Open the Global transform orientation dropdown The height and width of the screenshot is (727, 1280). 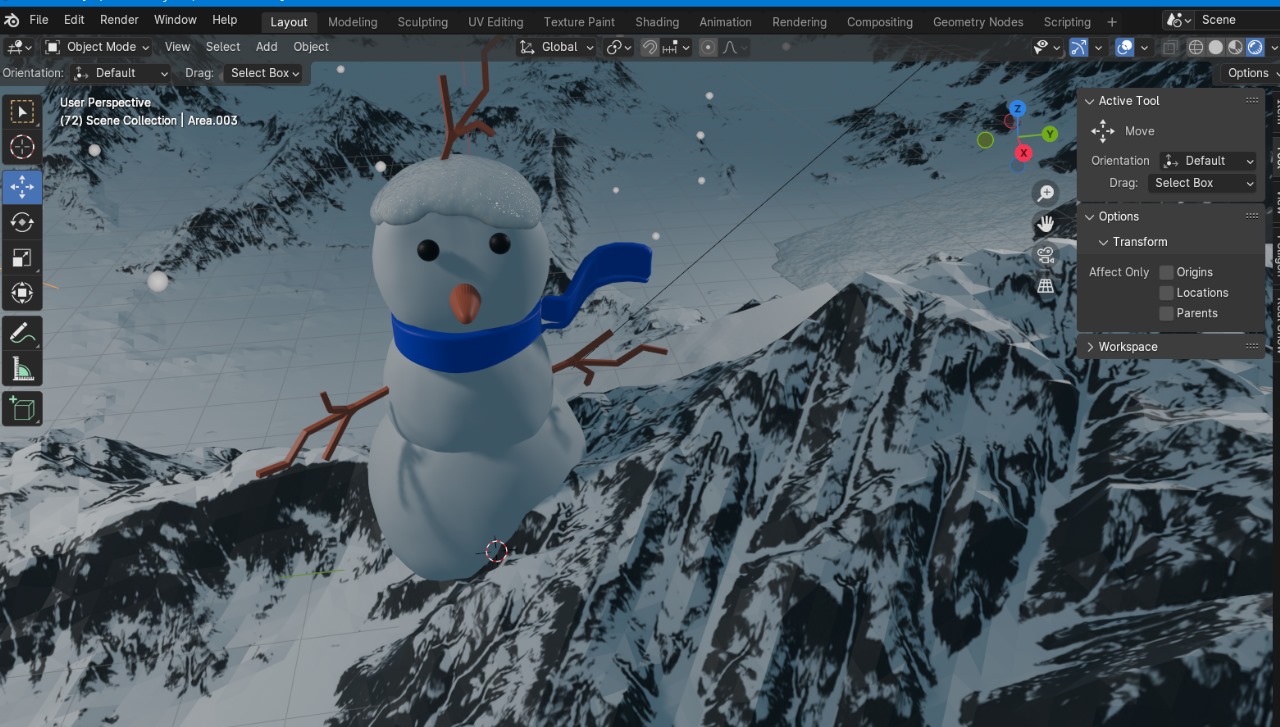coord(556,46)
